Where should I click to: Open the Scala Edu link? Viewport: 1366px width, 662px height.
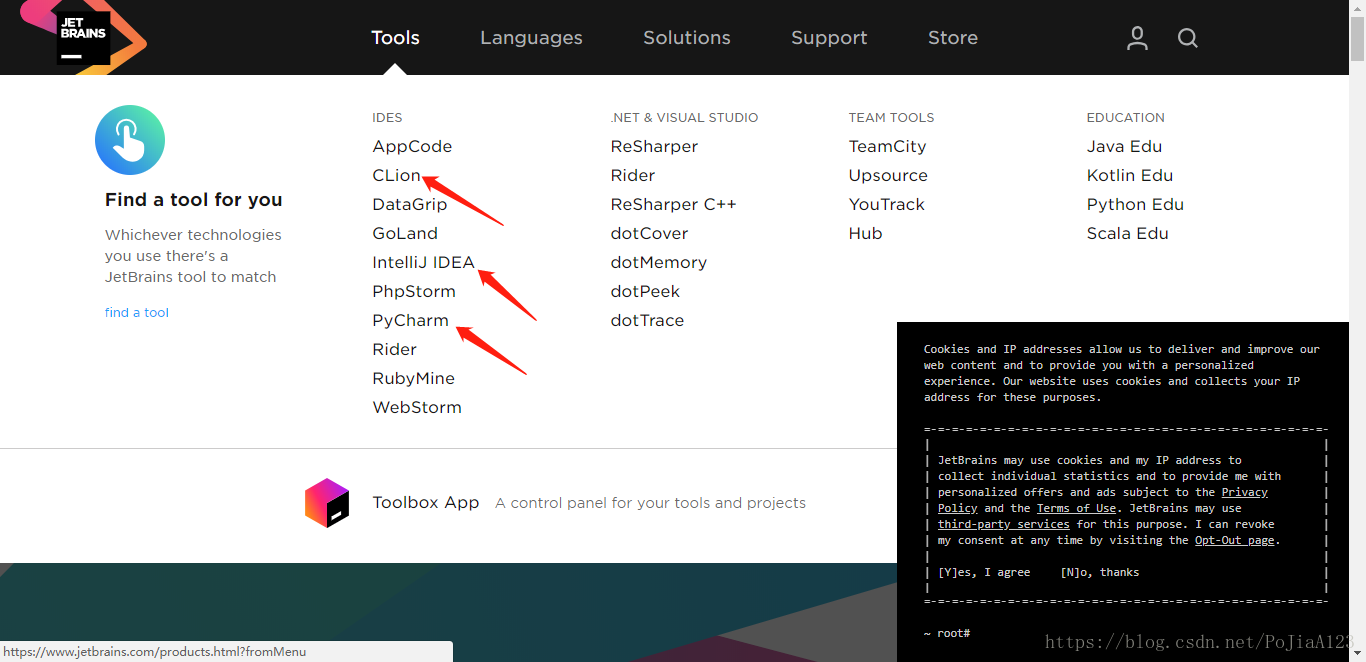click(x=1128, y=233)
